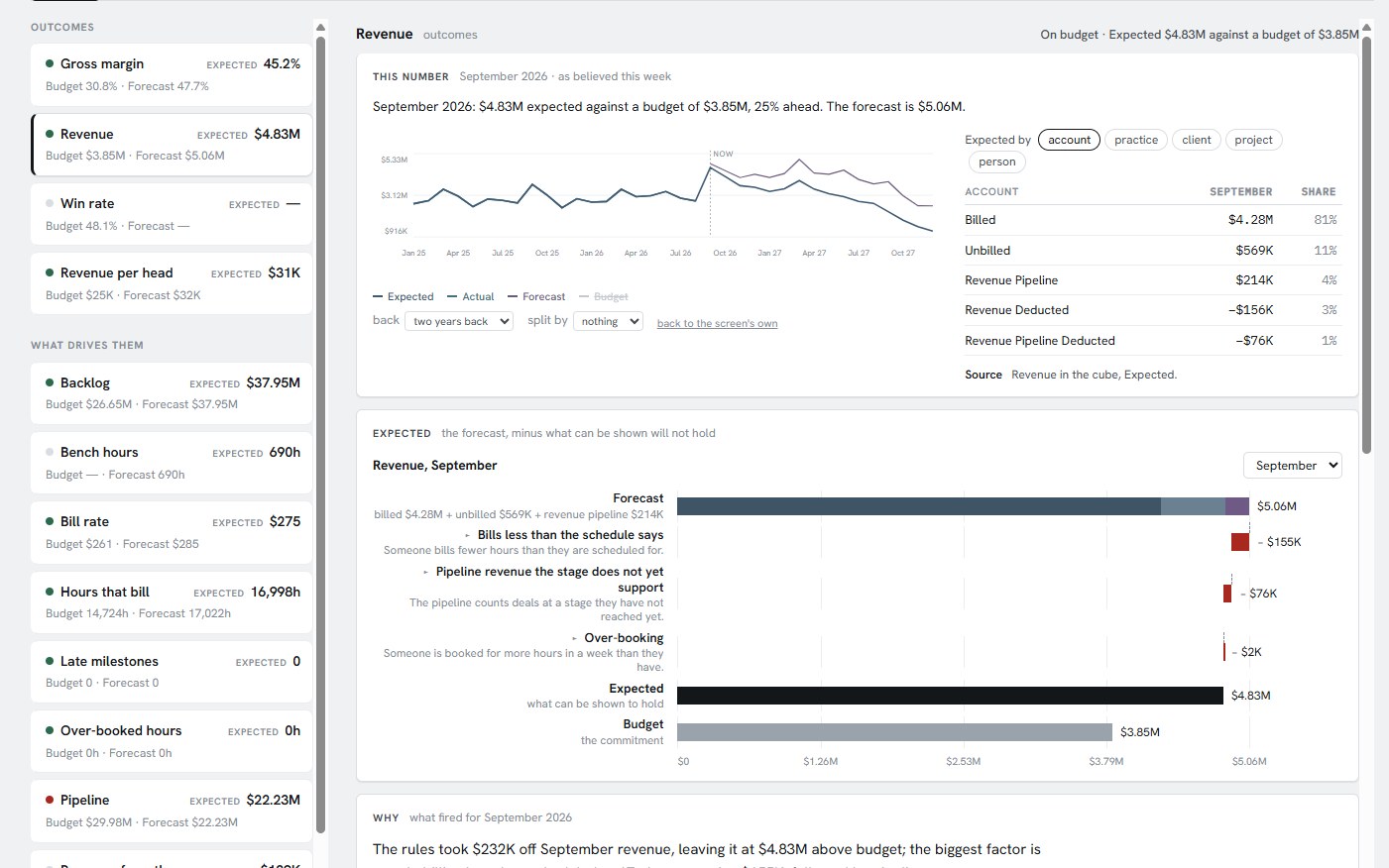Viewport: 1389px width, 868px height.
Task: Select the Revenue Pipeline row
Action: point(1153,280)
